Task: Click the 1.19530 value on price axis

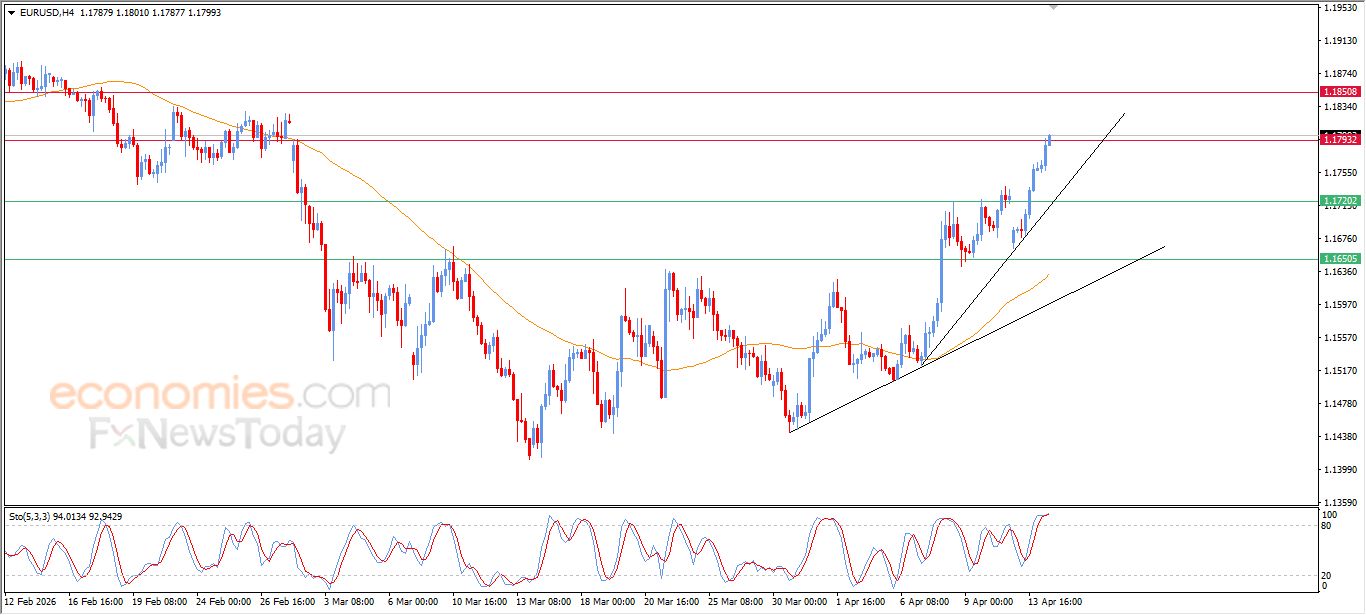Action: pyautogui.click(x=1339, y=8)
